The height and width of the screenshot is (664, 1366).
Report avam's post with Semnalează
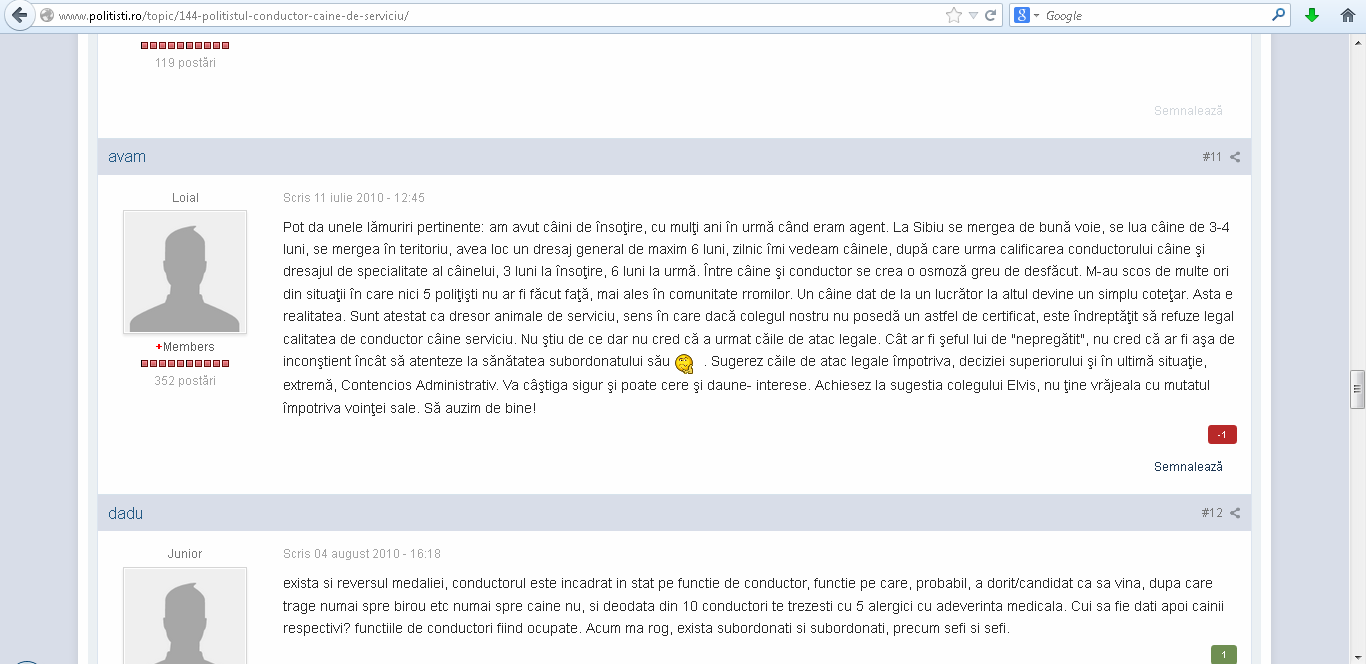(1188, 467)
